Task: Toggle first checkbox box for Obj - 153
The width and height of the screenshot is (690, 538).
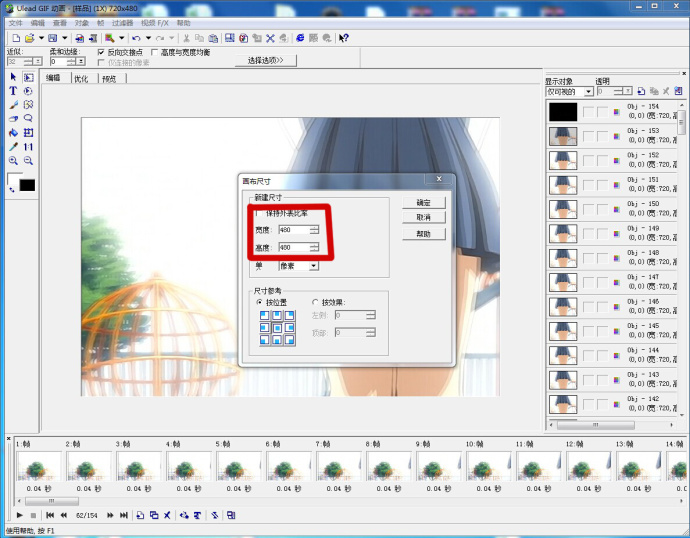Action: (x=588, y=136)
